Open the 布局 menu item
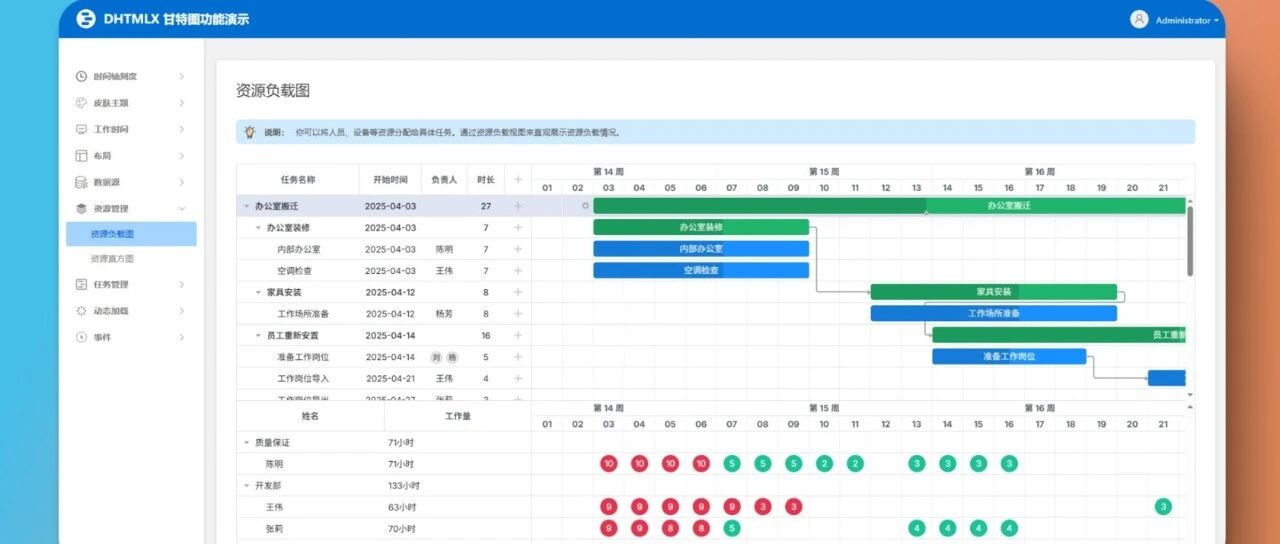Viewport: 1280px width, 544px height. coord(131,156)
